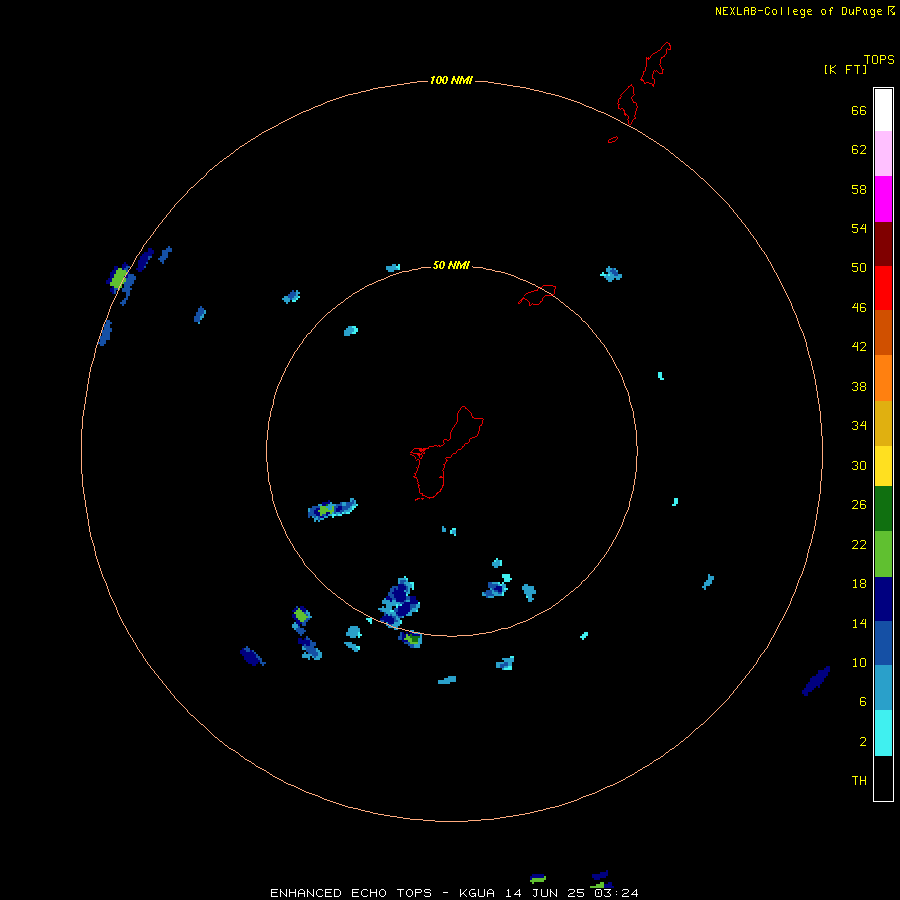The image size is (900, 900).
Task: Click the legend value "2"
Action: (x=863, y=742)
